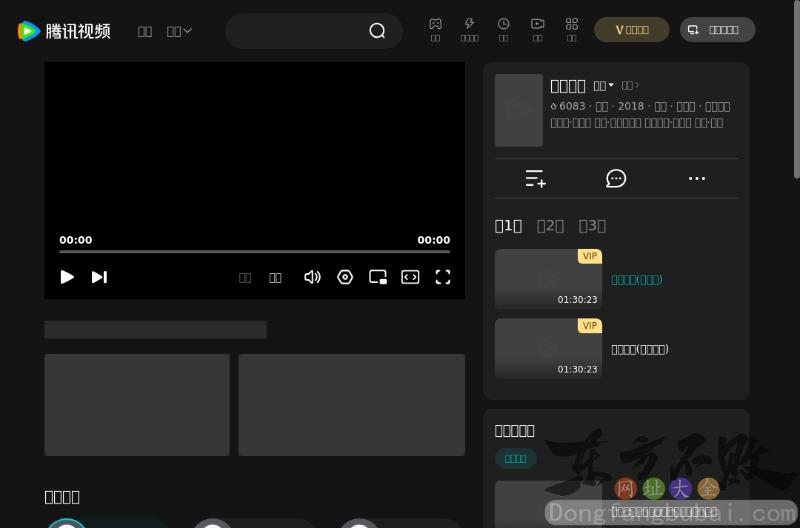
Task: Skip to the next episode
Action: (99, 277)
